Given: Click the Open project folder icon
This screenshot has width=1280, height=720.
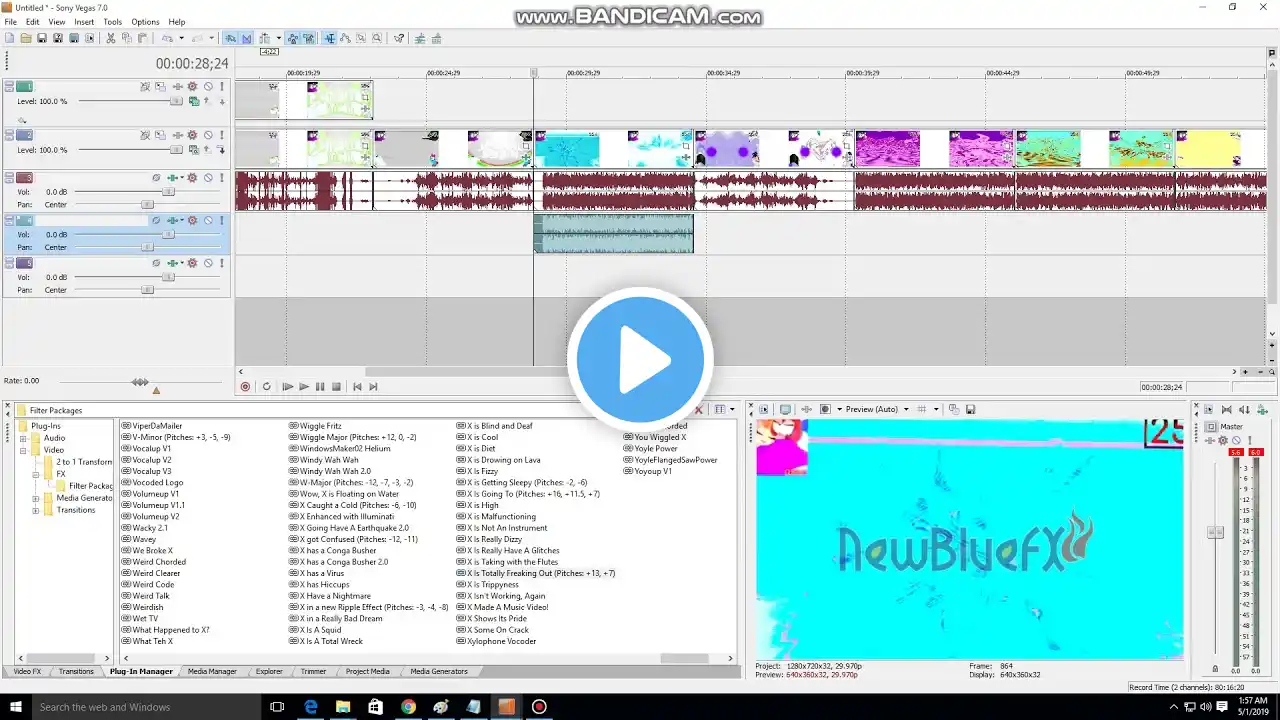Looking at the screenshot, I should (x=26, y=38).
